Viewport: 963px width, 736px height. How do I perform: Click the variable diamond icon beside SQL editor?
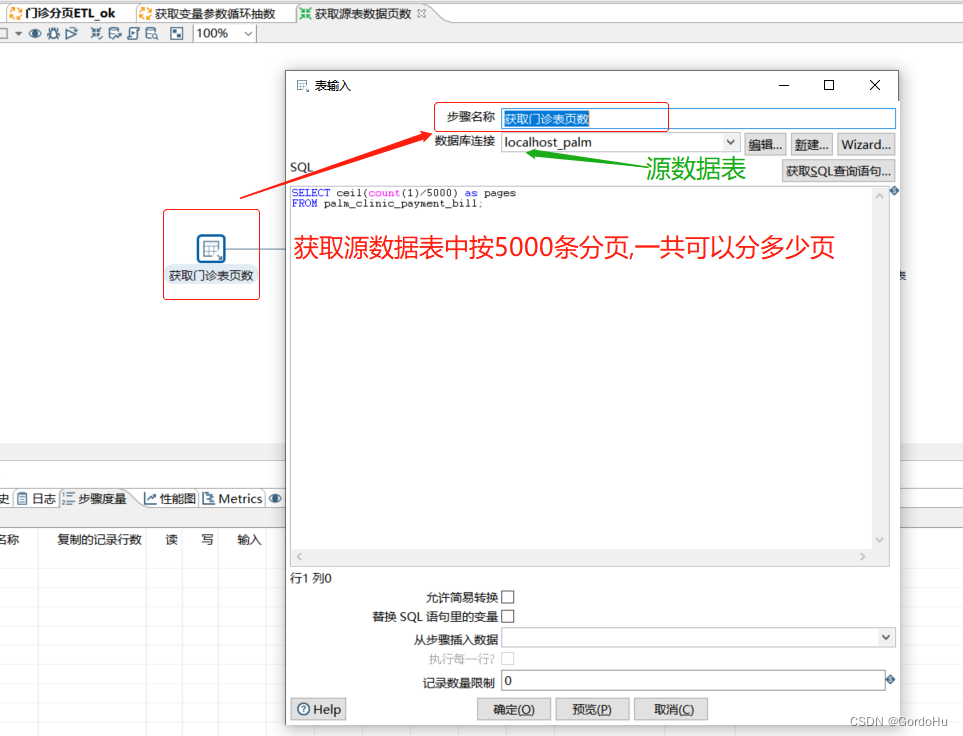(x=894, y=191)
